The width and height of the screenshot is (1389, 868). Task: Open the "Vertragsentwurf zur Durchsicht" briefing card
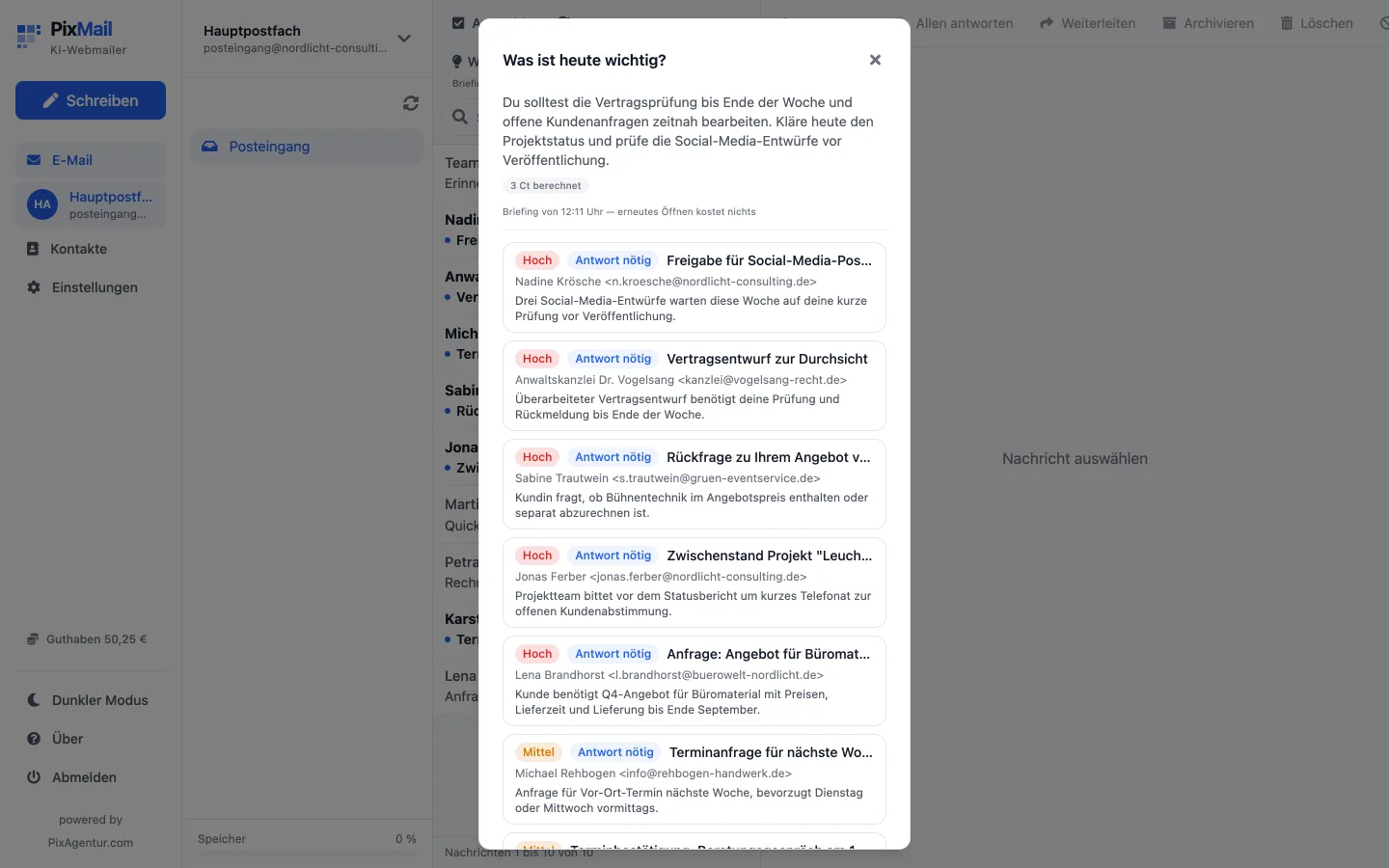(x=694, y=386)
